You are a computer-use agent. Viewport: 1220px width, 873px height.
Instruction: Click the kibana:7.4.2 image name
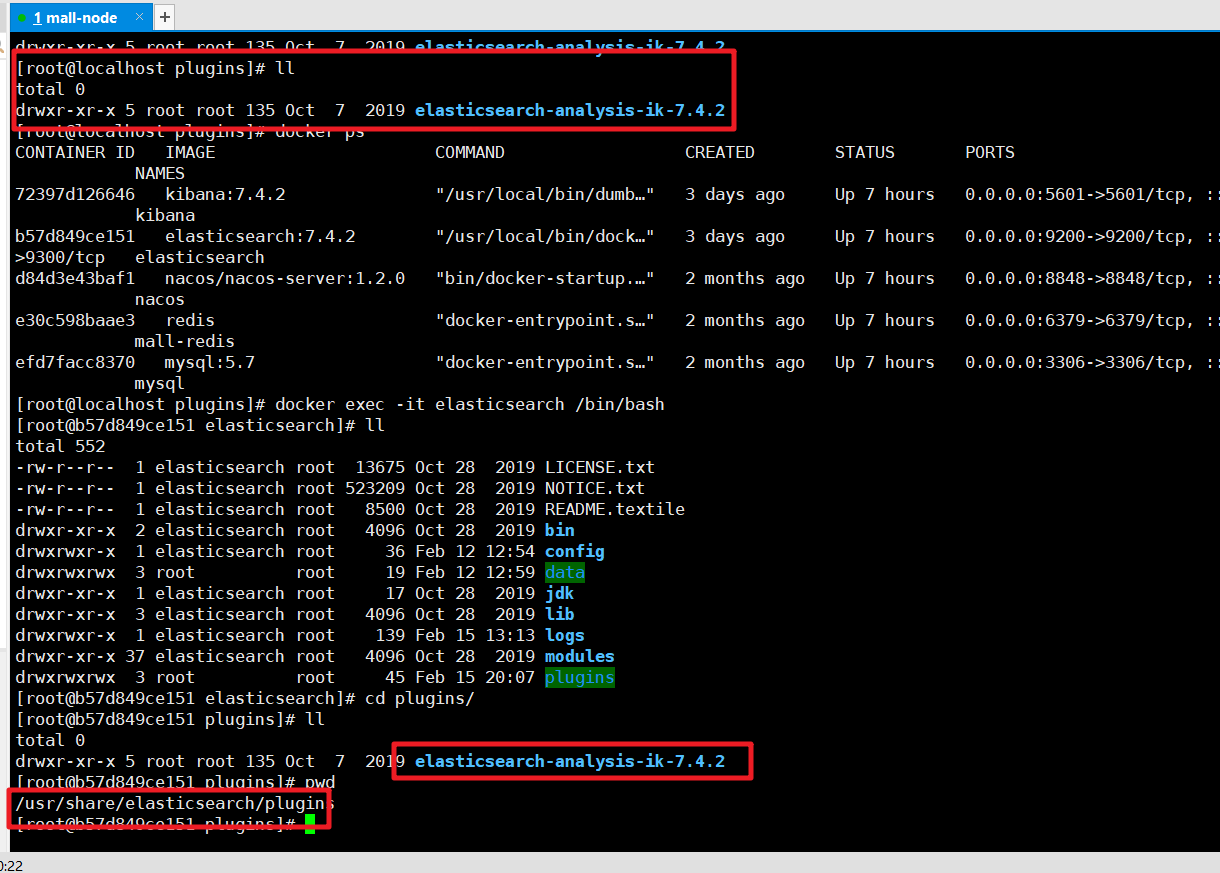coord(225,194)
